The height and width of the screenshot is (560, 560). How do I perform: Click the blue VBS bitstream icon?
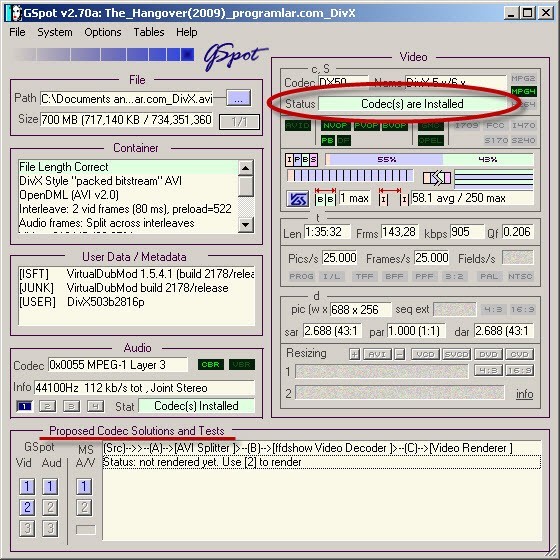point(298,199)
